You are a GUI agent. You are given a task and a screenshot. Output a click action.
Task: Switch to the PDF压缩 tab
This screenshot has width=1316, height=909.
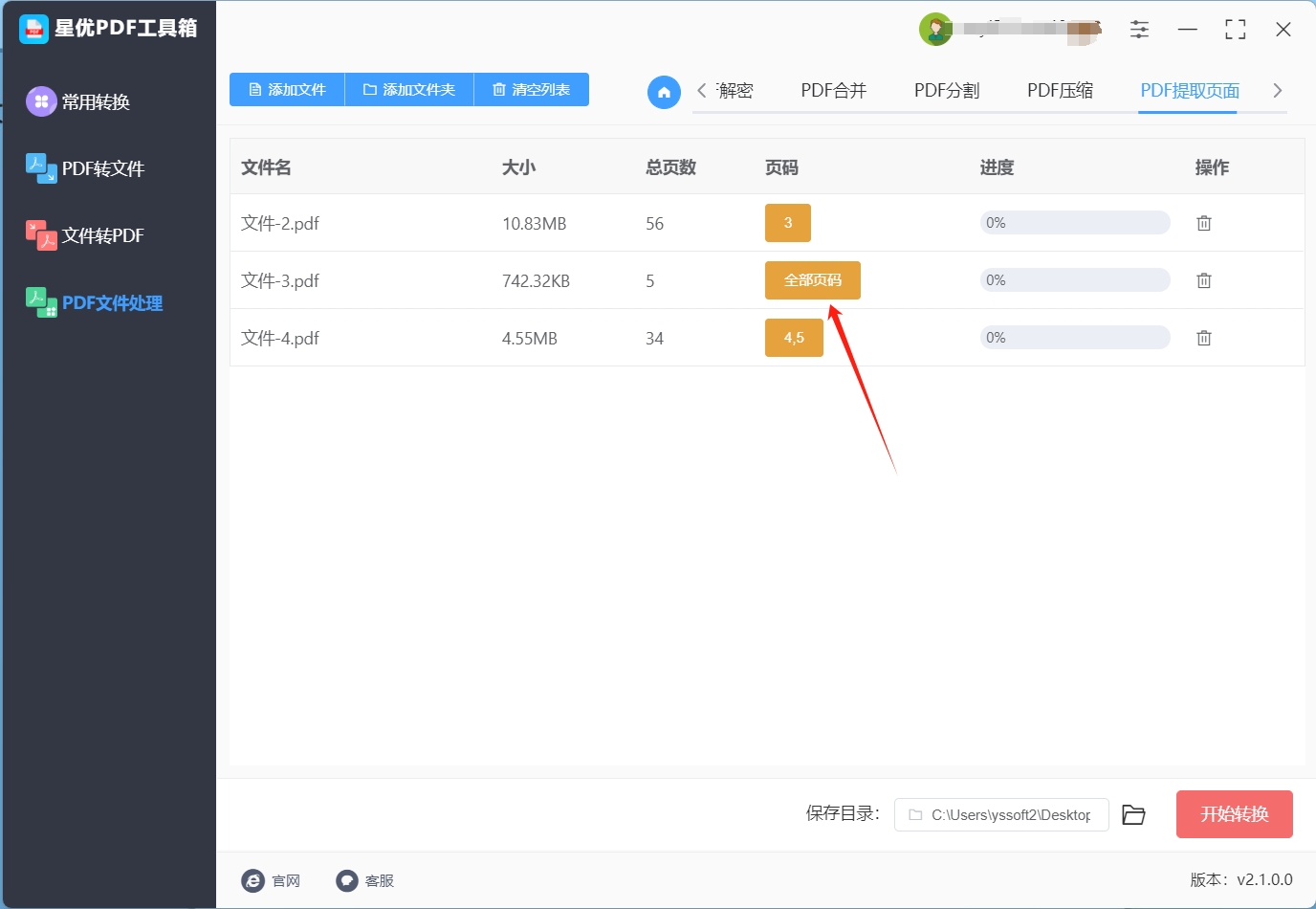point(1060,91)
